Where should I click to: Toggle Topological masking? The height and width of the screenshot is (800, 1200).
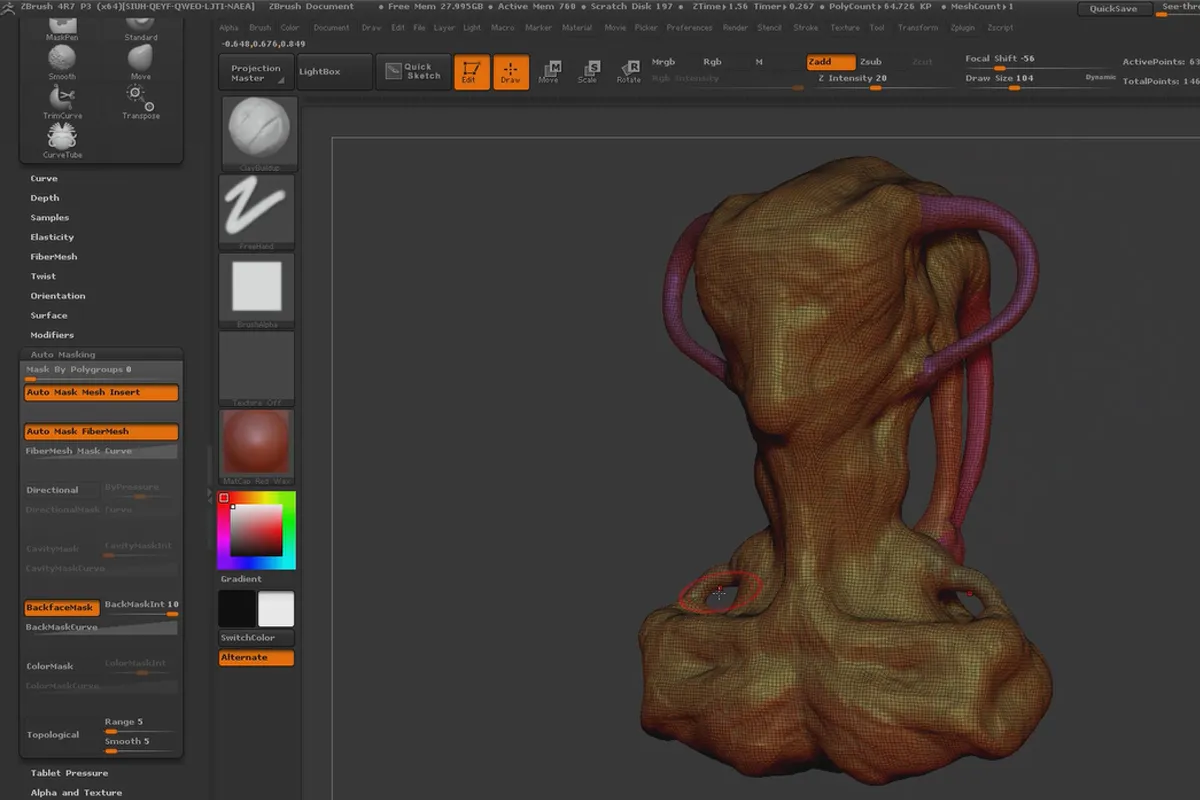tap(53, 735)
